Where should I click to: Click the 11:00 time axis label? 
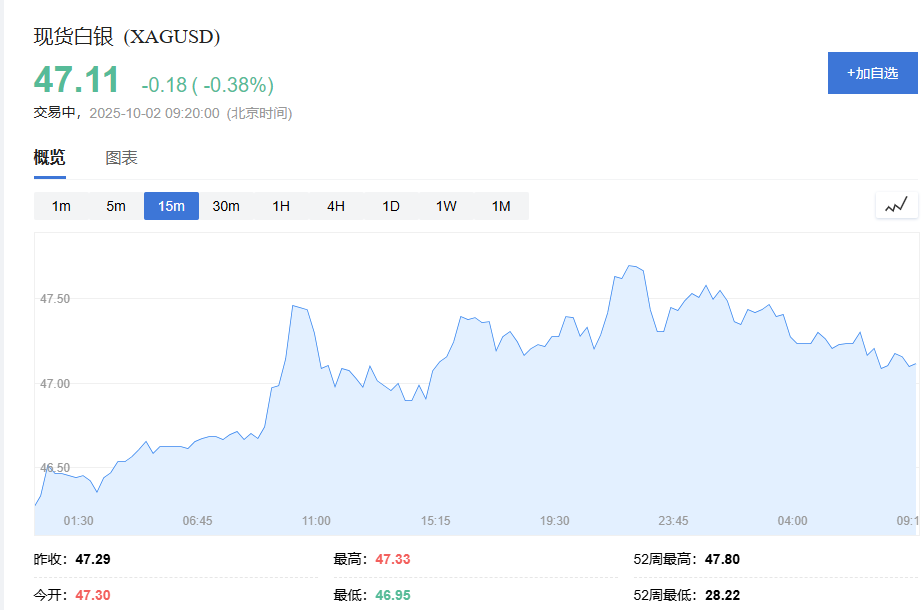pos(316,521)
